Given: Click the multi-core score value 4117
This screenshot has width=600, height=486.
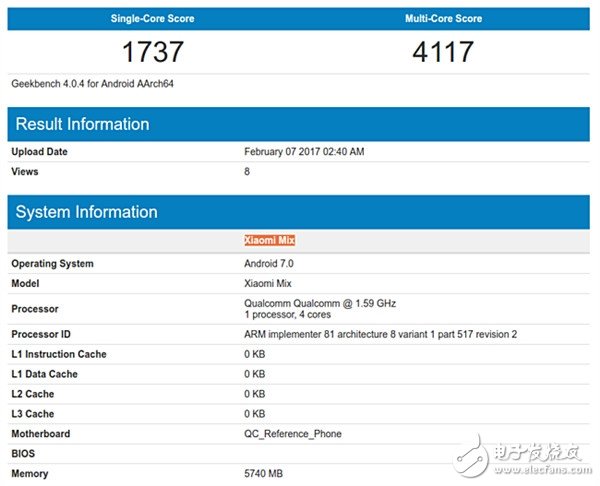Looking at the screenshot, I should 443,53.
